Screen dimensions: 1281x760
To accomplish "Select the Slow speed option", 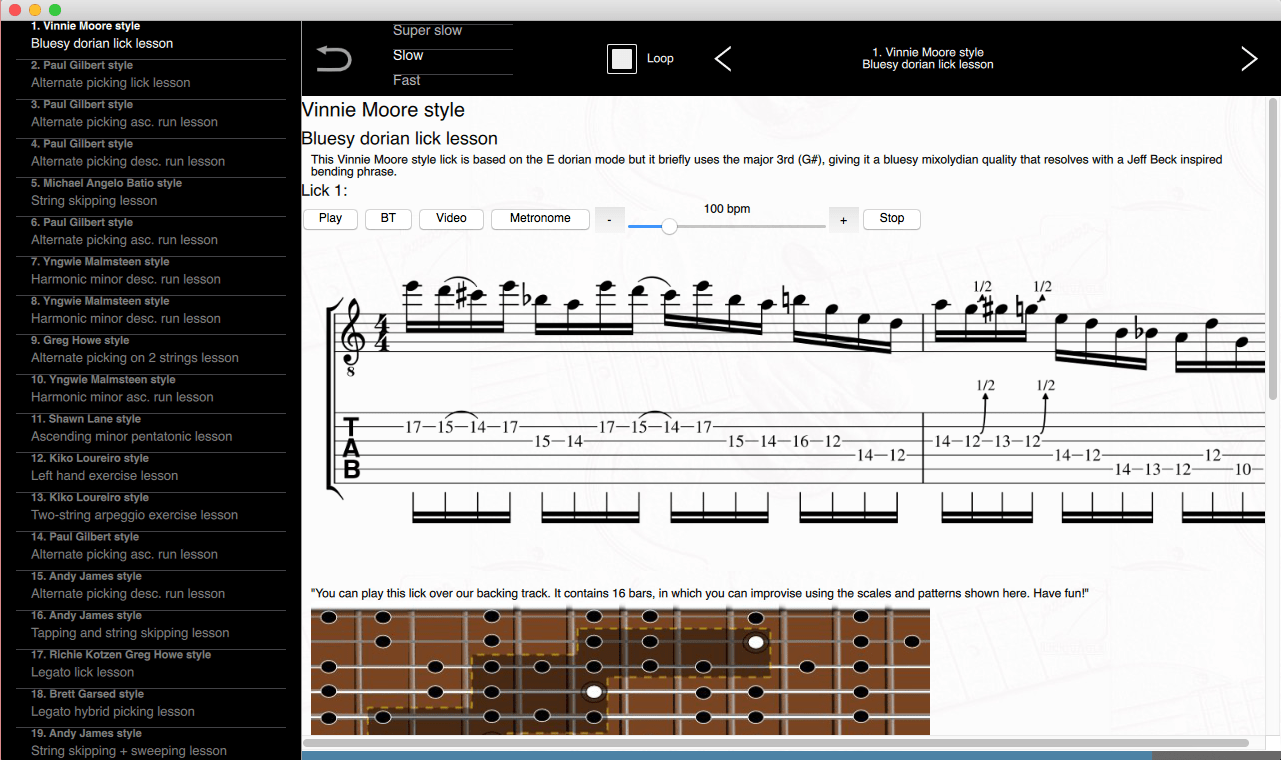I will [452, 56].
